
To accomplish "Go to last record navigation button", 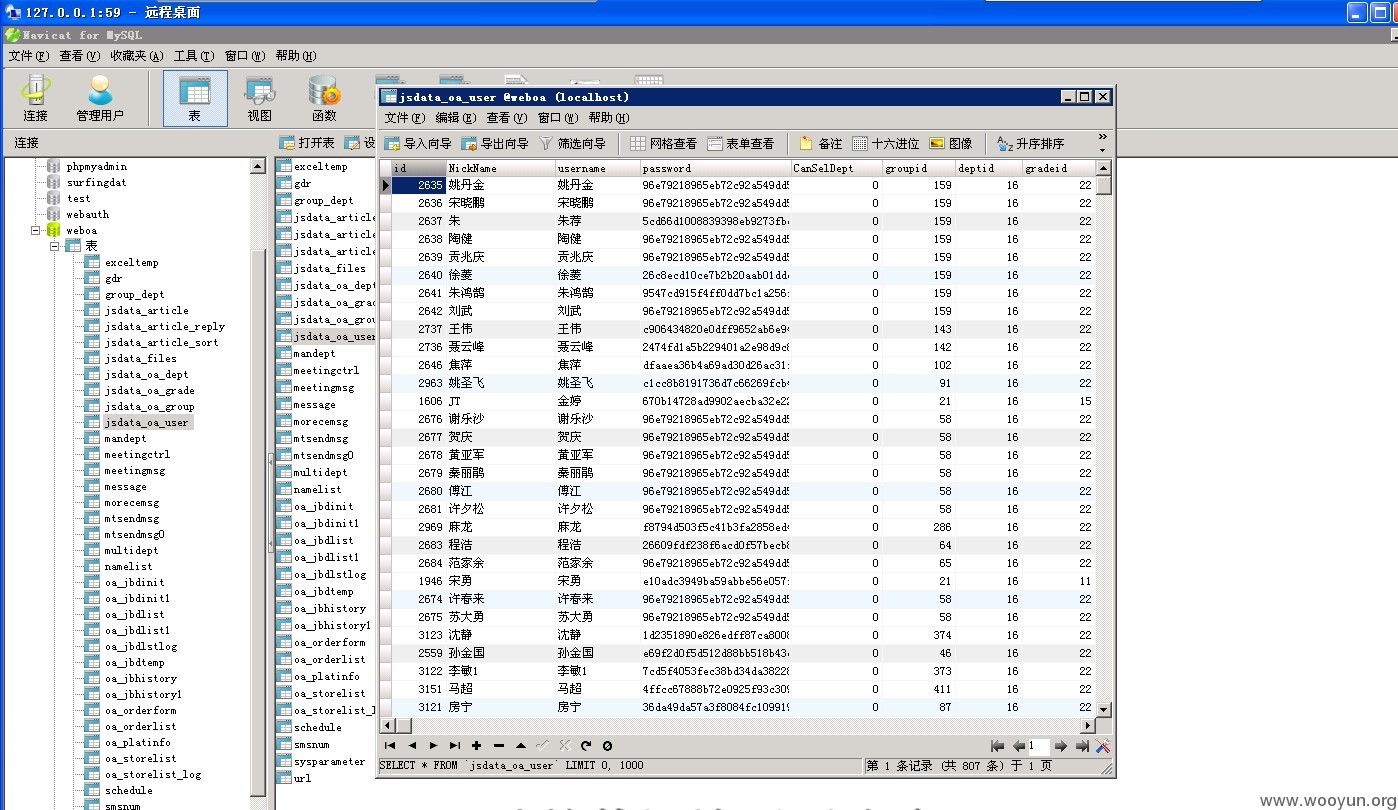I will (x=455, y=746).
